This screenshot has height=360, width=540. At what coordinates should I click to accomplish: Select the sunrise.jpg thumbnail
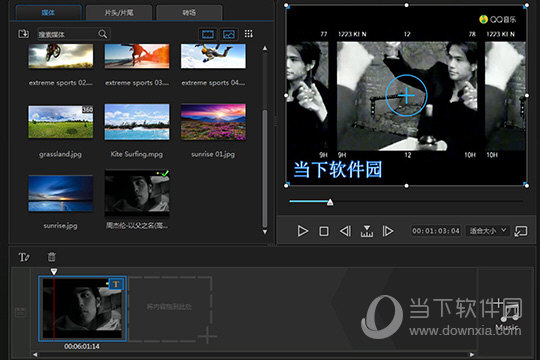pyautogui.click(x=61, y=193)
